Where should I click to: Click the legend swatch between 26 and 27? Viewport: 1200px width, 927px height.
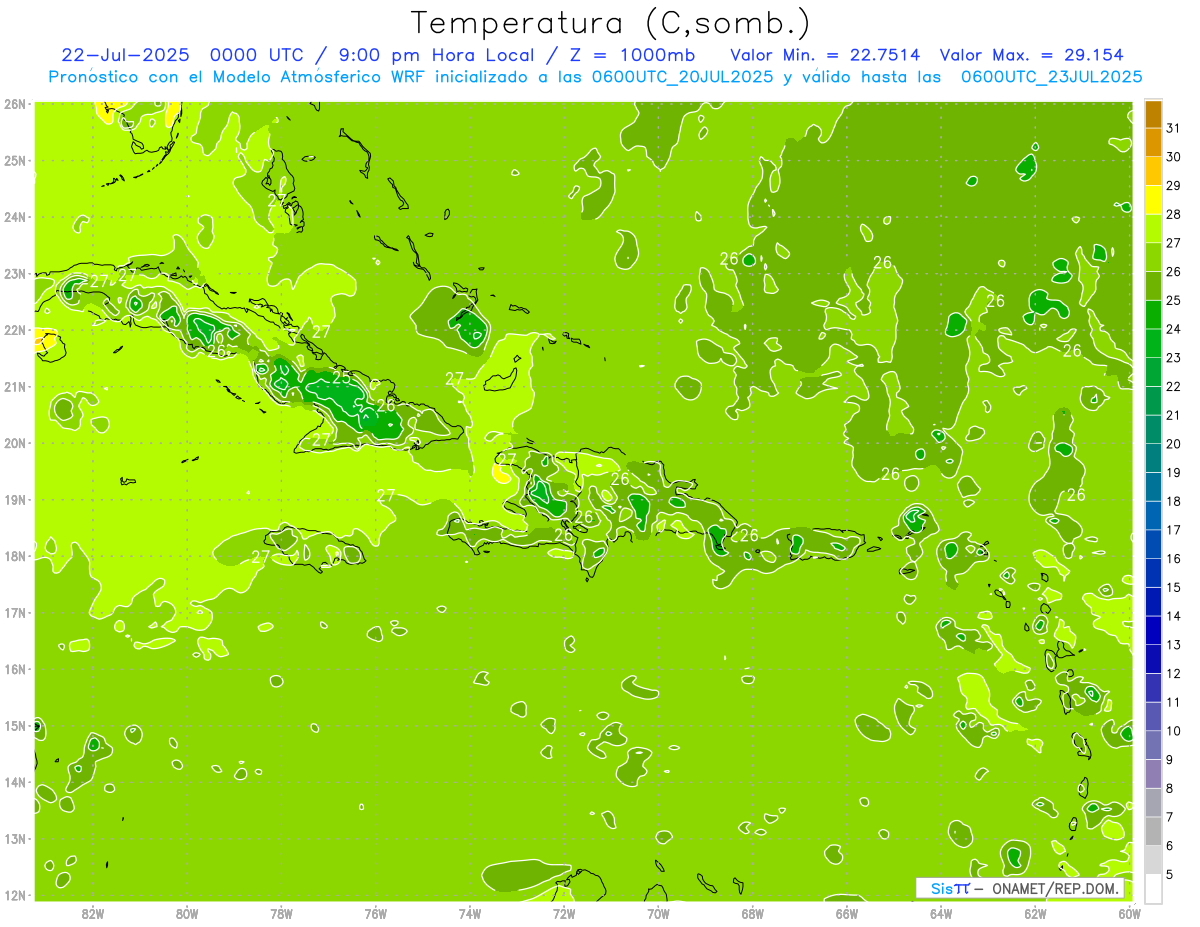(x=1153, y=257)
